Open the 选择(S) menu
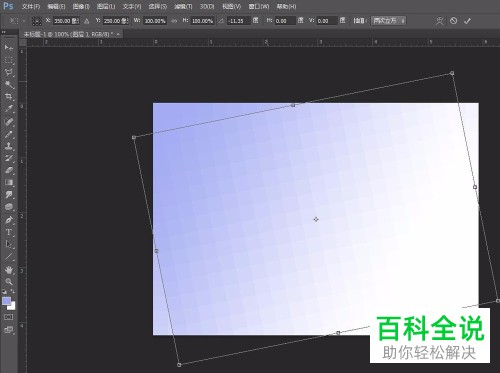Screen dimensions: 500x373 click(158, 7)
